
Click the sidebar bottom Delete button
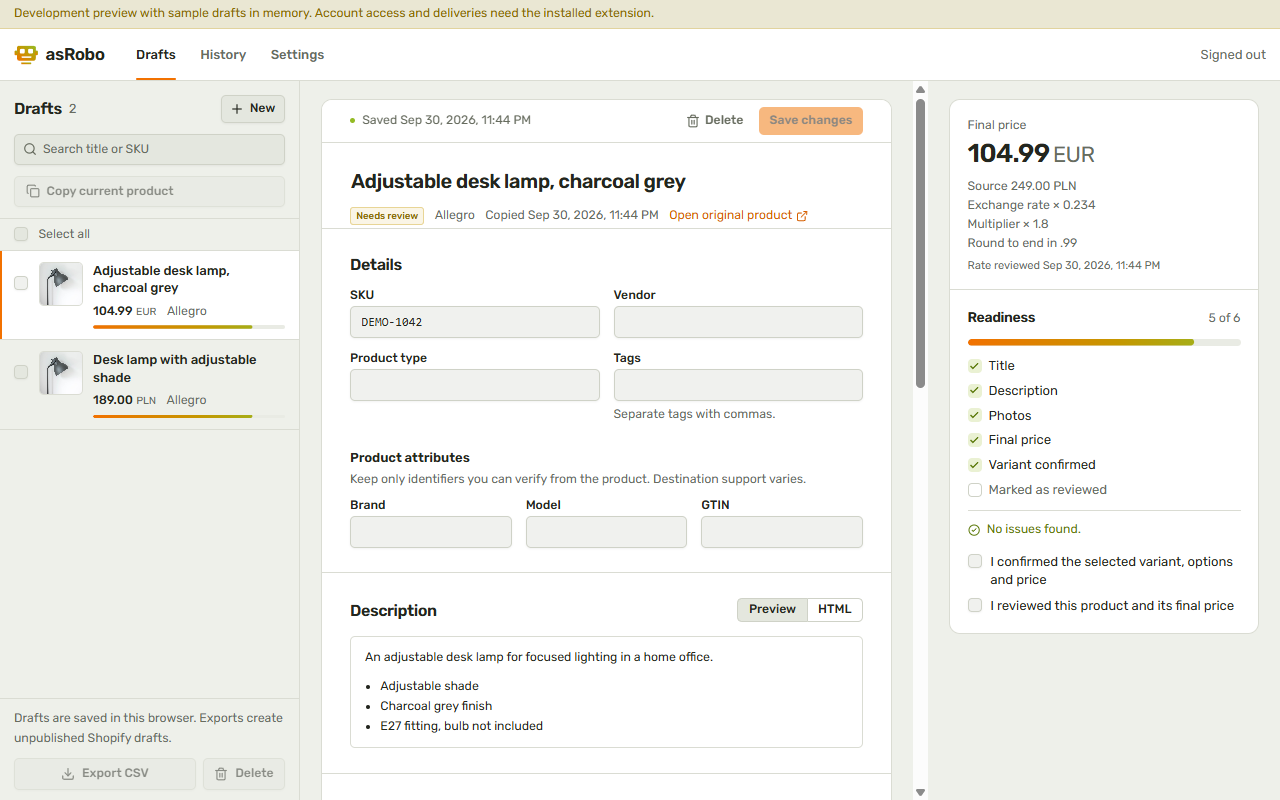[x=244, y=774]
